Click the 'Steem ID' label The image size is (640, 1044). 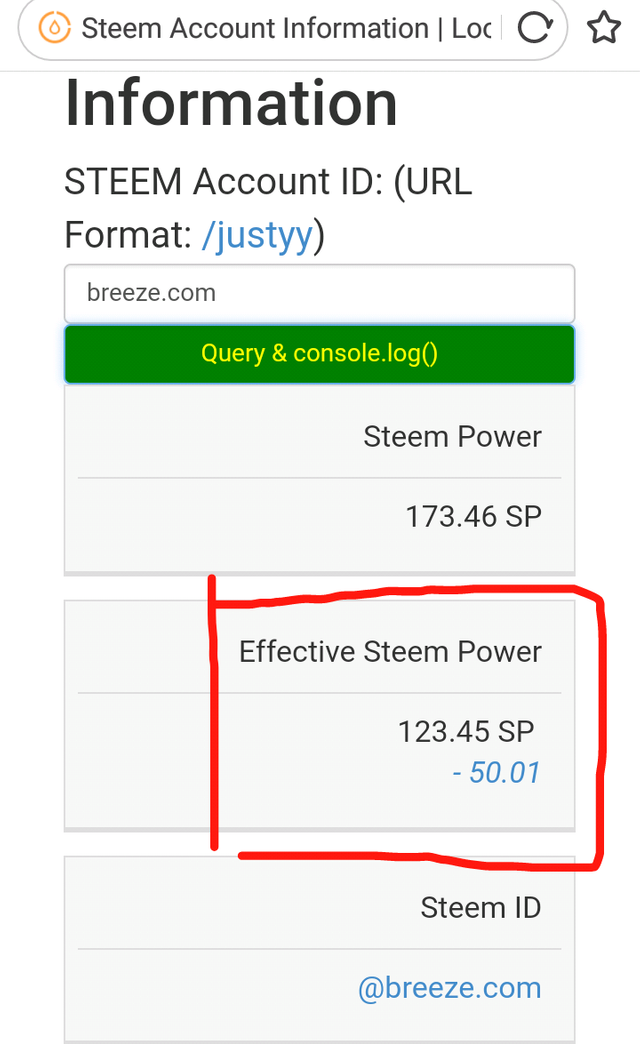(x=480, y=908)
